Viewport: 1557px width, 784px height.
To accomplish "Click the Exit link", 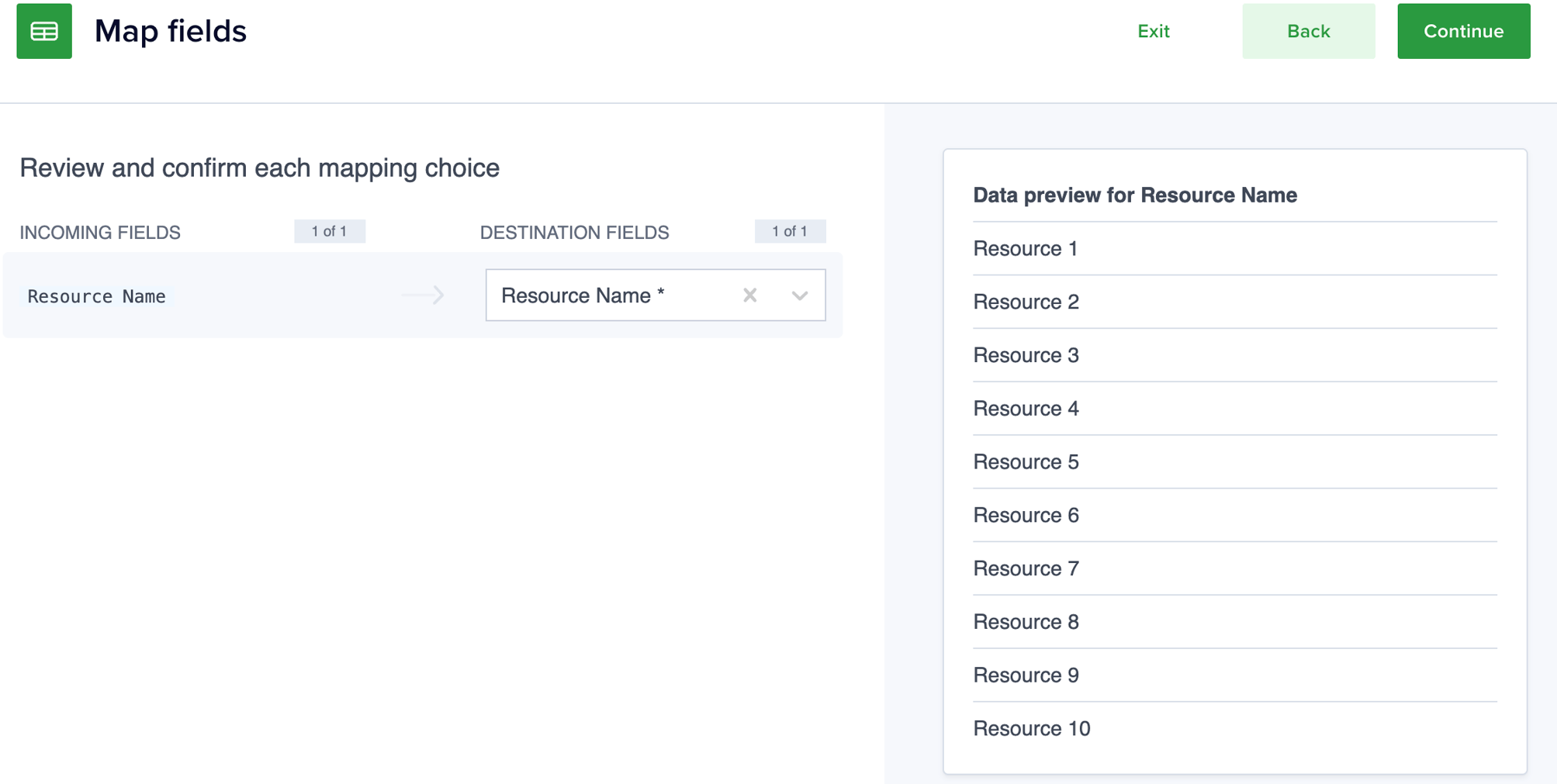I will pyautogui.click(x=1154, y=31).
